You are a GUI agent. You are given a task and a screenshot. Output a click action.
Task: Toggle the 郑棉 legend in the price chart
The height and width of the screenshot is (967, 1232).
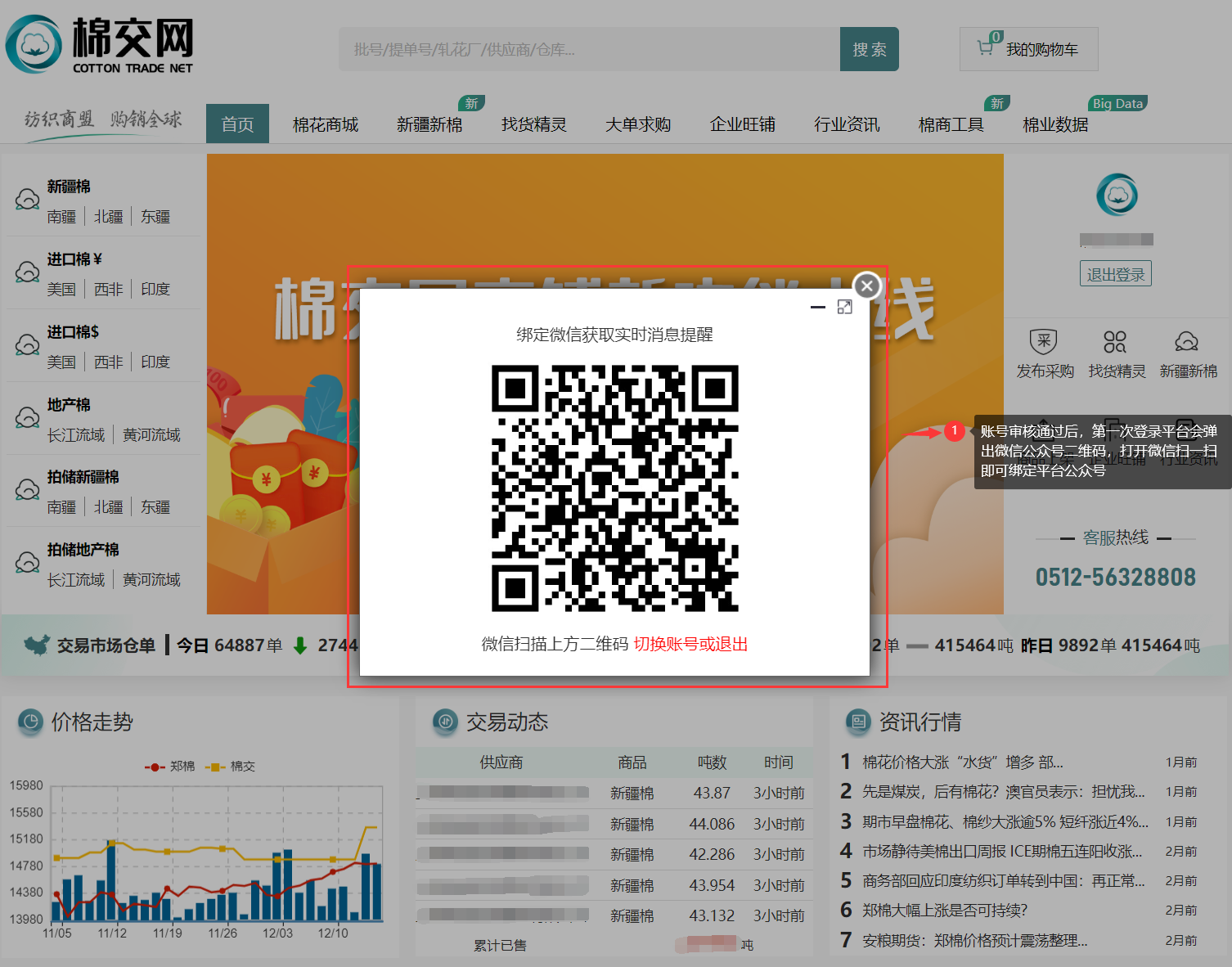click(170, 766)
